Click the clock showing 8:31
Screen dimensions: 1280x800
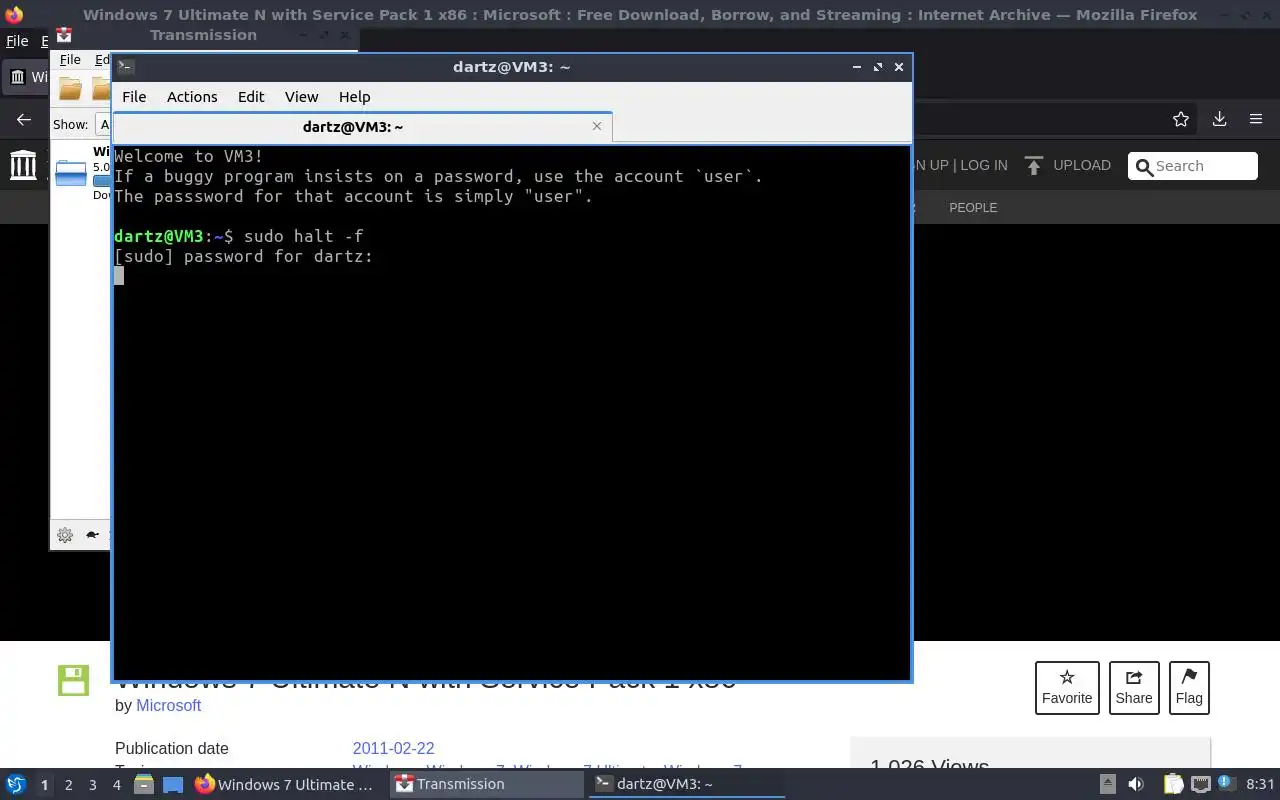point(1260,784)
